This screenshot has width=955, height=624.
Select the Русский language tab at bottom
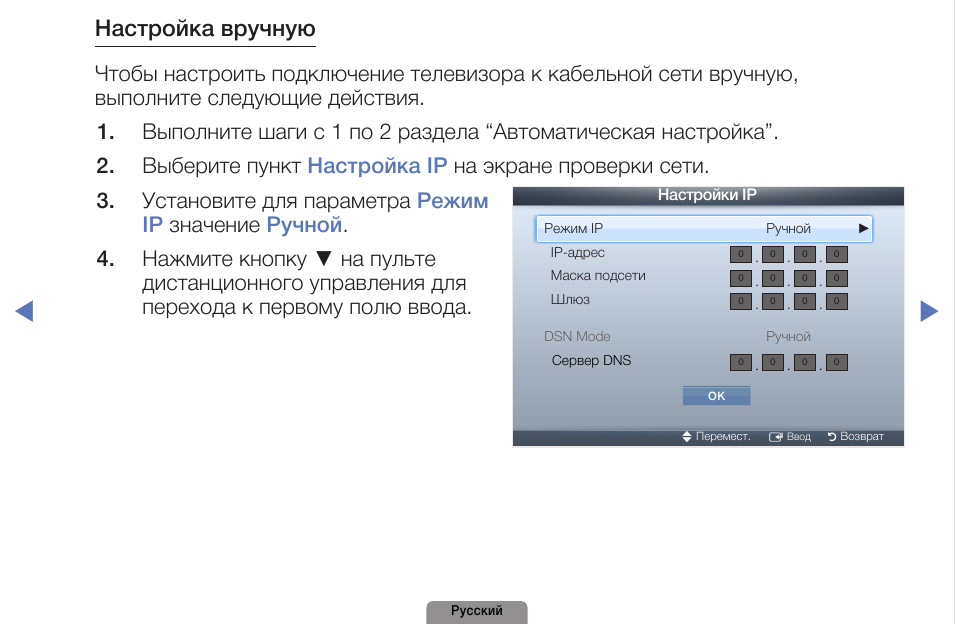tap(476, 611)
